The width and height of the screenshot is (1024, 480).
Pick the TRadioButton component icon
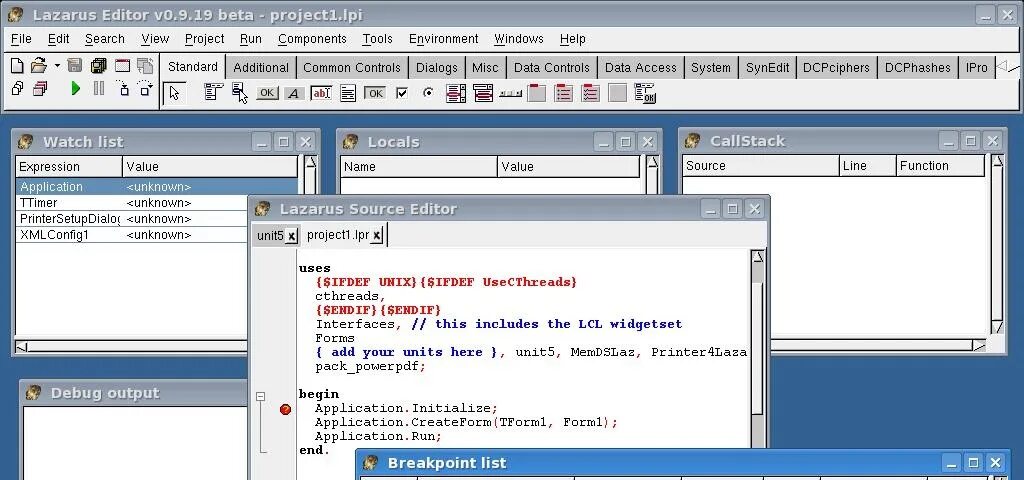coord(428,93)
